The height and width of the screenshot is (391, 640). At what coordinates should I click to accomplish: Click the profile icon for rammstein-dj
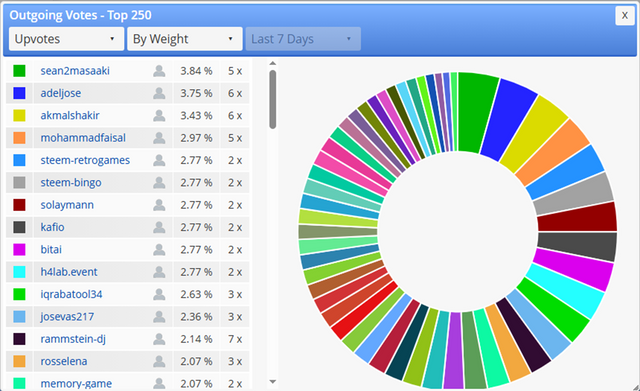pos(159,339)
